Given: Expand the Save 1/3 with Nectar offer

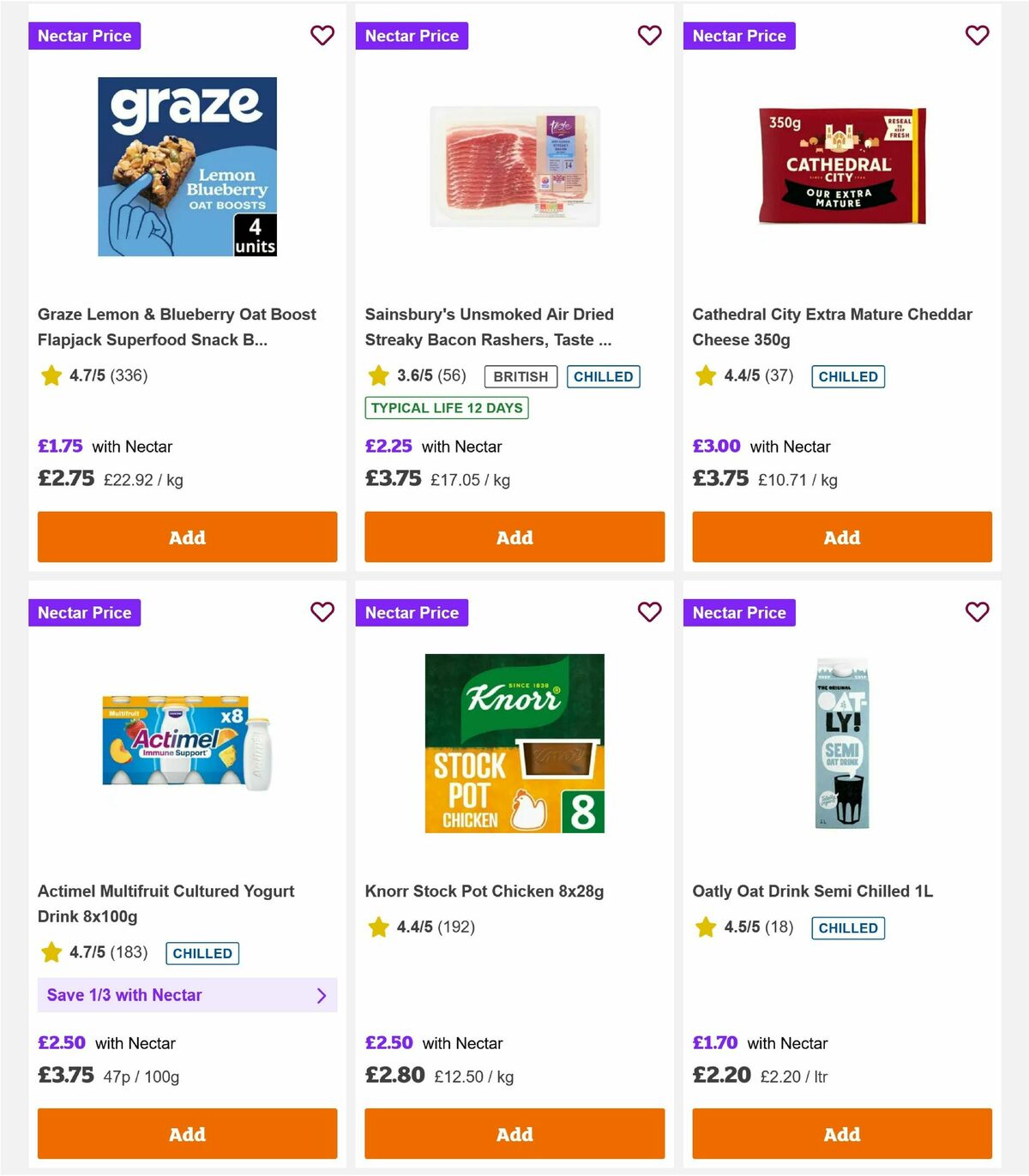Looking at the screenshot, I should [x=187, y=995].
